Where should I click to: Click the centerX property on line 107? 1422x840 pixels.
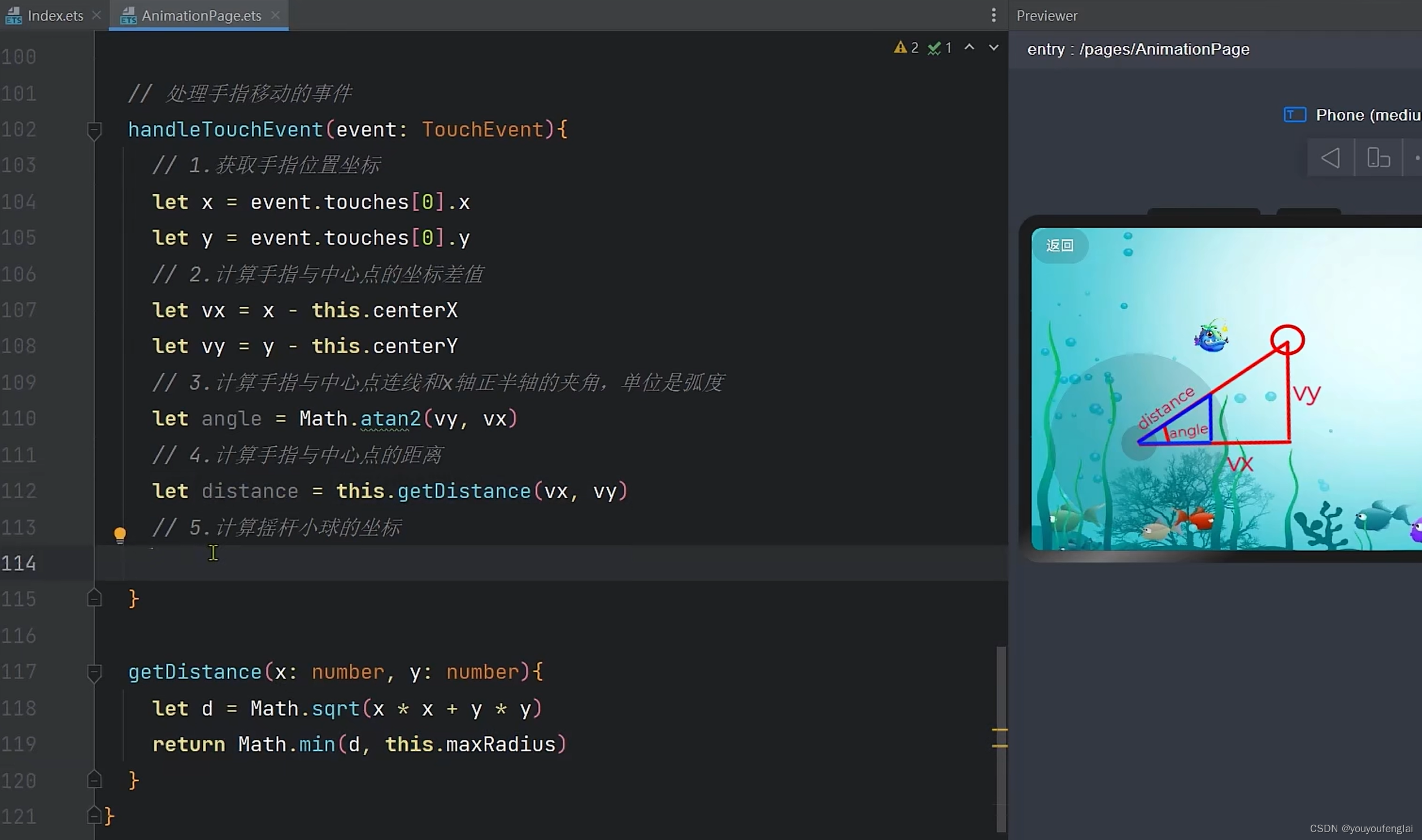415,310
